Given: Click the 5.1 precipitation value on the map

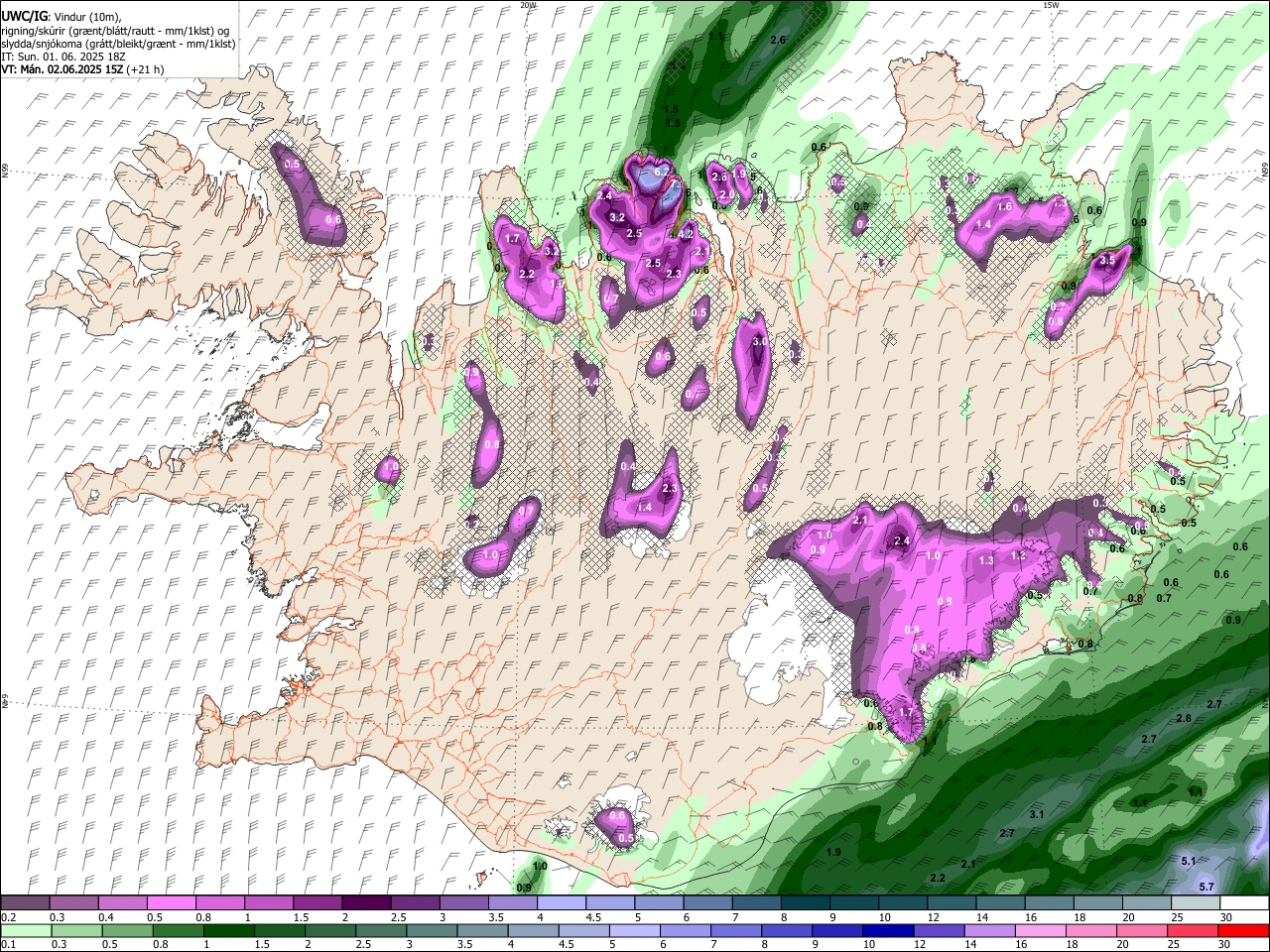Looking at the screenshot, I should 1190,862.
